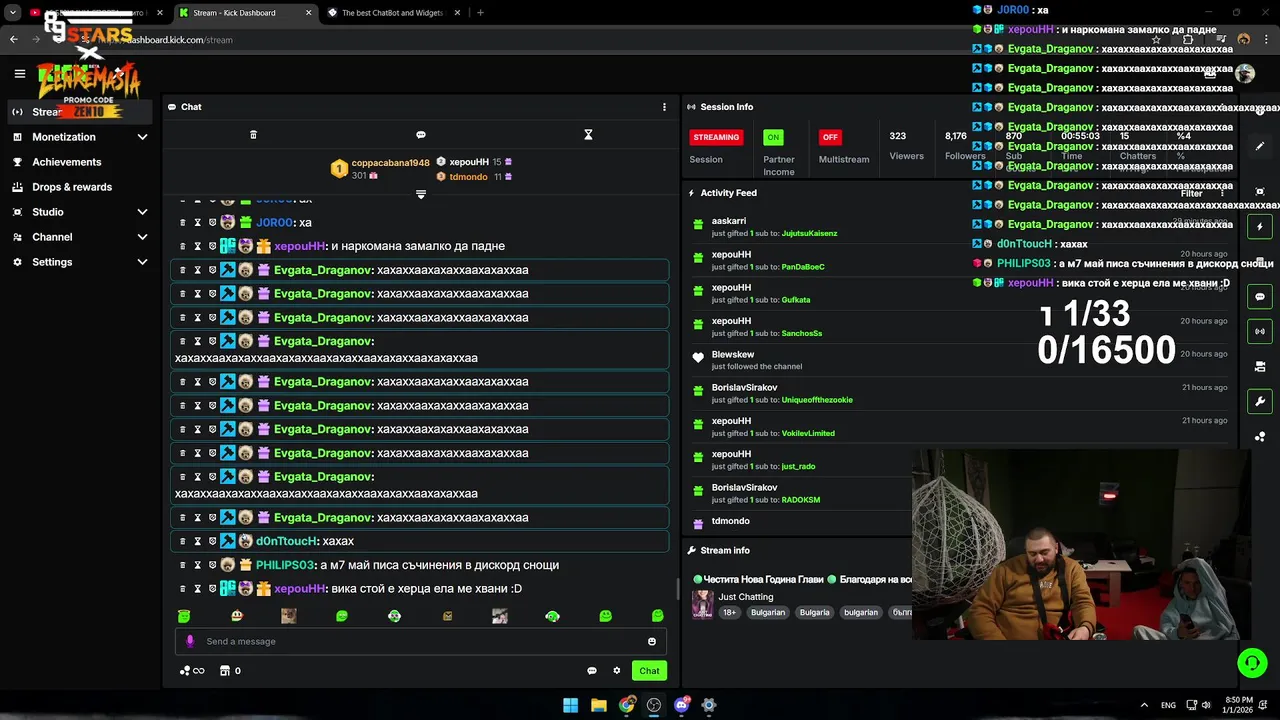
Task: Click the microphone icon in the message box
Action: (190, 641)
